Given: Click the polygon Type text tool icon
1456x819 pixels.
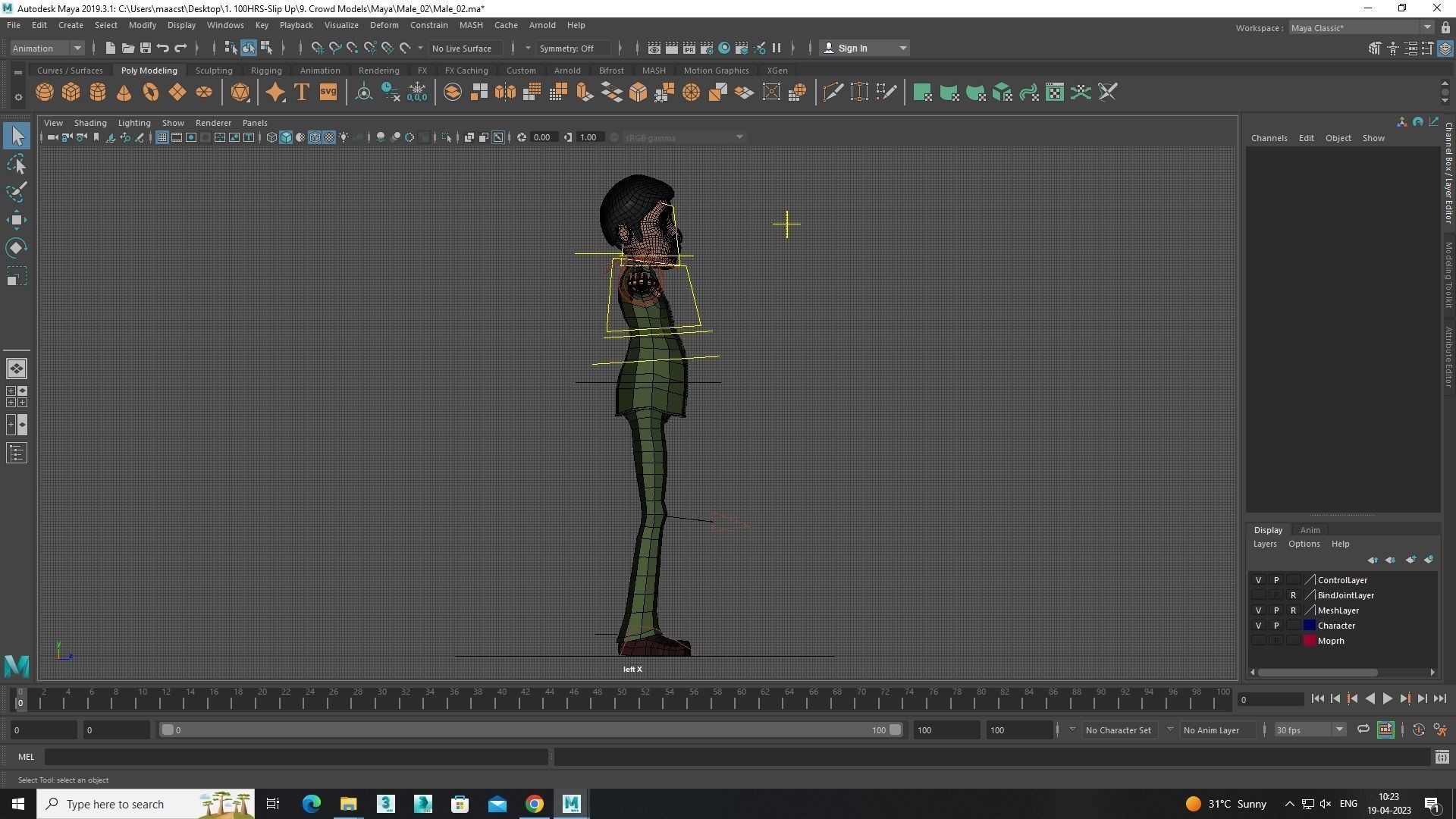Looking at the screenshot, I should (x=302, y=93).
